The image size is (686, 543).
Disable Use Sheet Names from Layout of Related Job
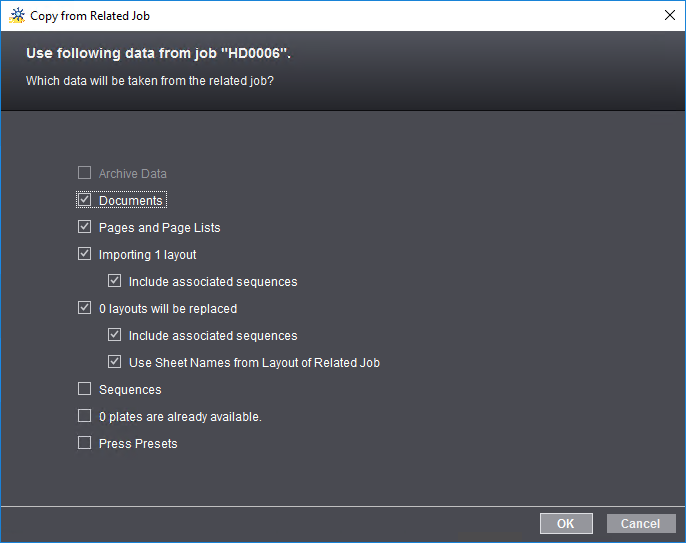pyautogui.click(x=115, y=362)
